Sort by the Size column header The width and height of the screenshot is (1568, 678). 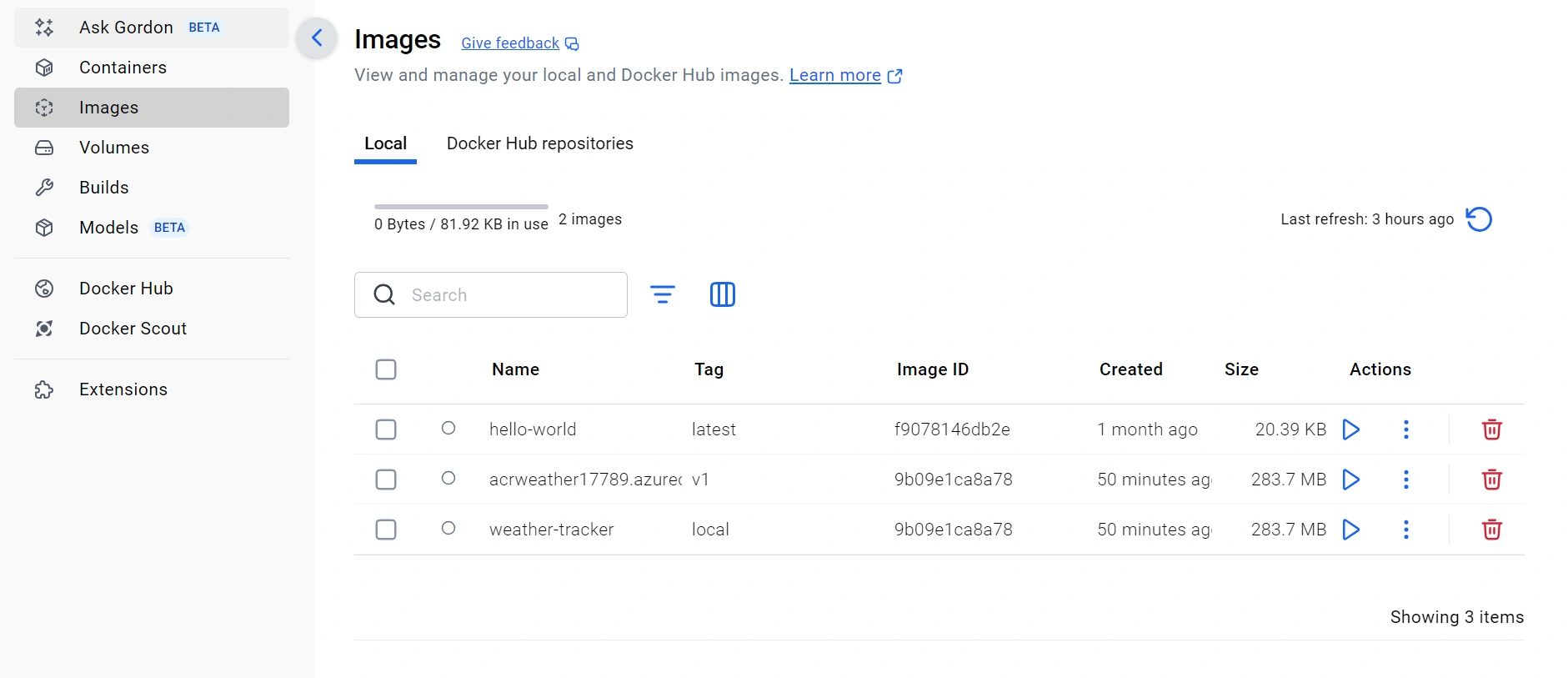click(1241, 369)
